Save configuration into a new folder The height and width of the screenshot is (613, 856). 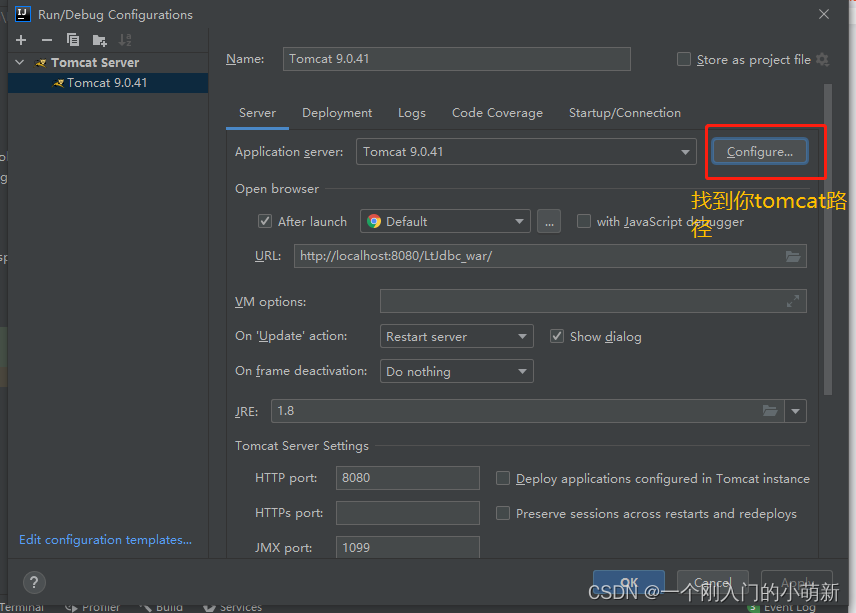coord(99,40)
